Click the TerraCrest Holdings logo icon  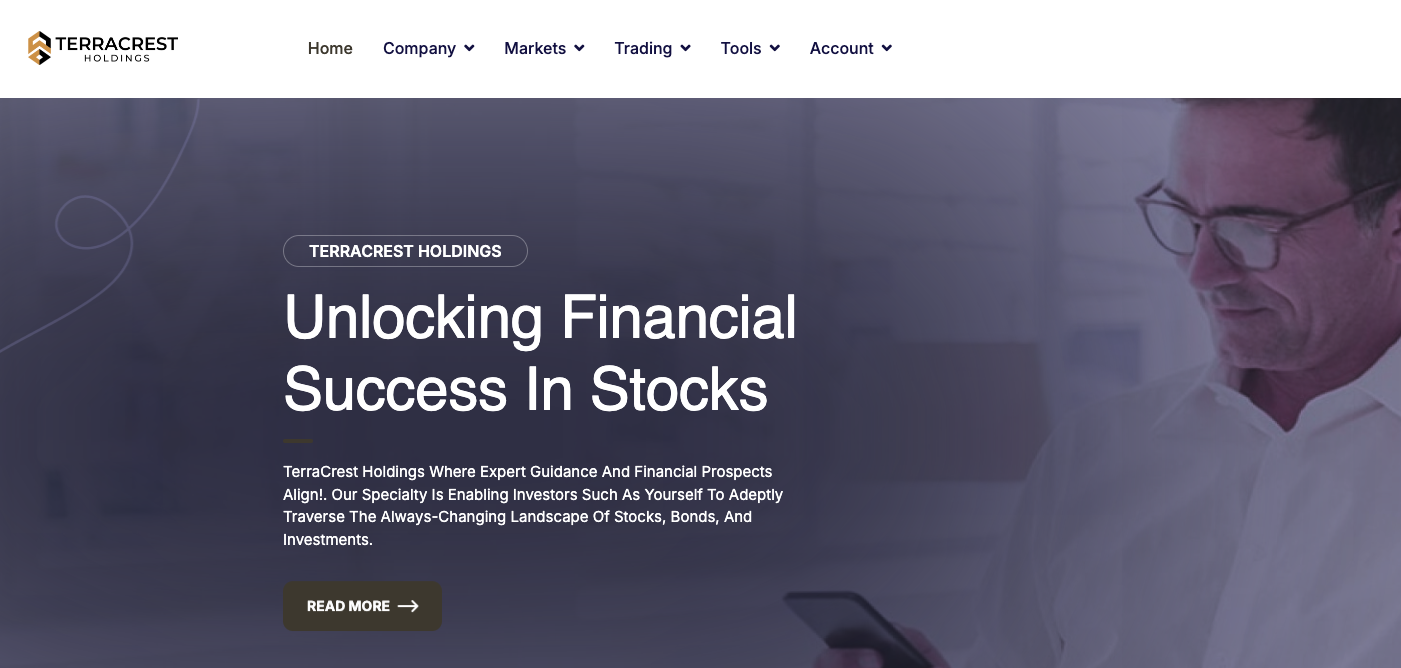[39, 47]
